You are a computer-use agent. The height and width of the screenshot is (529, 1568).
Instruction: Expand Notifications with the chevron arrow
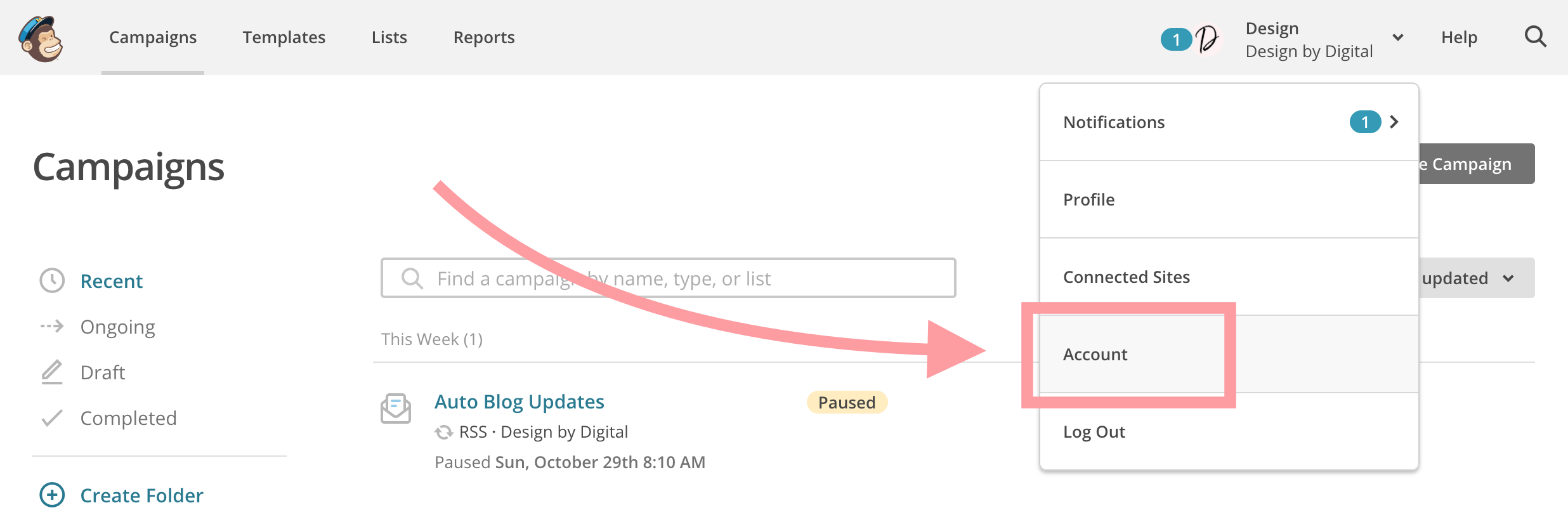[1394, 122]
